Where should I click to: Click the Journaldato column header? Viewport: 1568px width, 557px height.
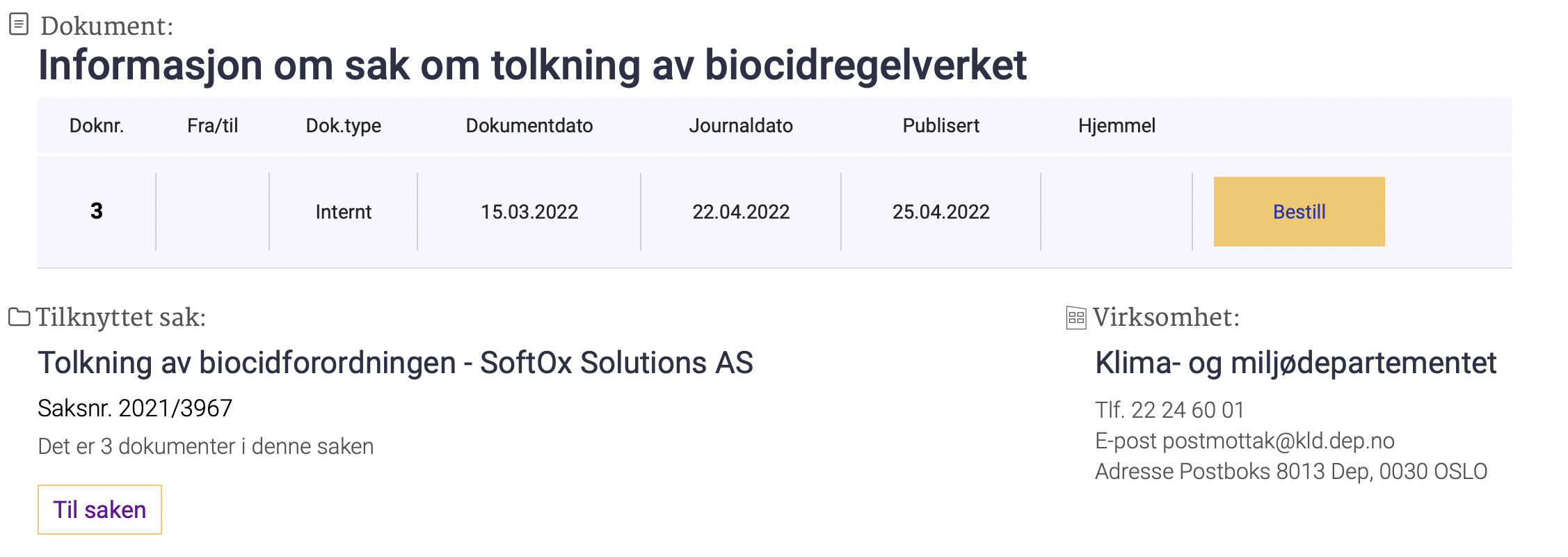[x=741, y=125]
